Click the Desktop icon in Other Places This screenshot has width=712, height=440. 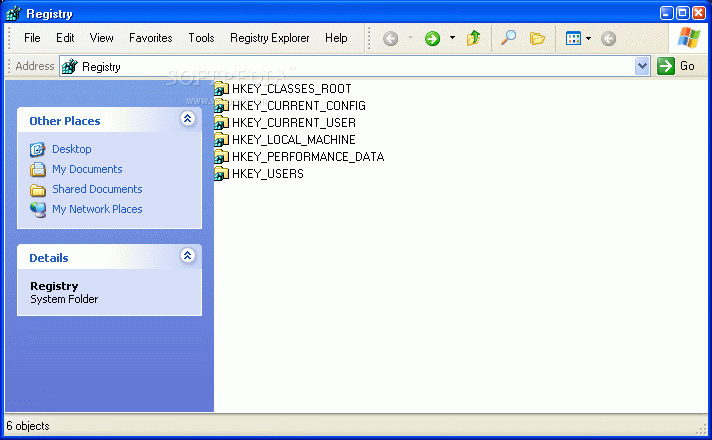(38, 149)
